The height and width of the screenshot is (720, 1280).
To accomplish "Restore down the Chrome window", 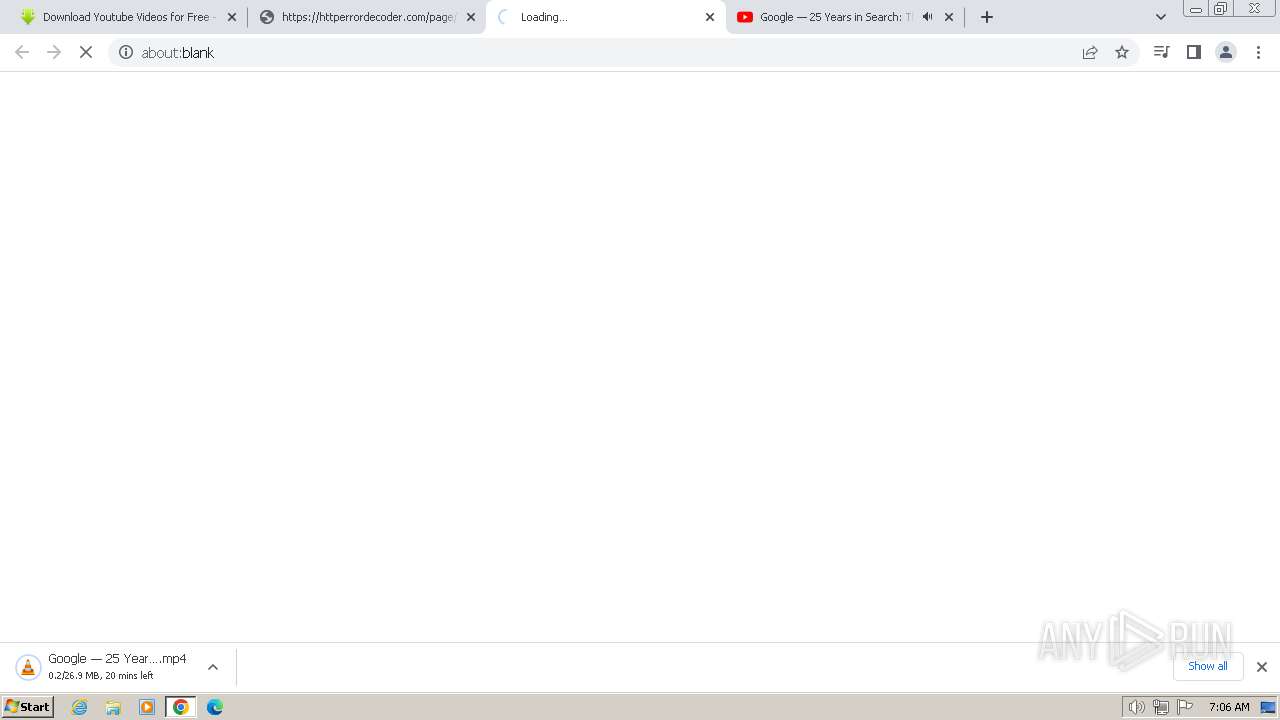I will [x=1221, y=9].
